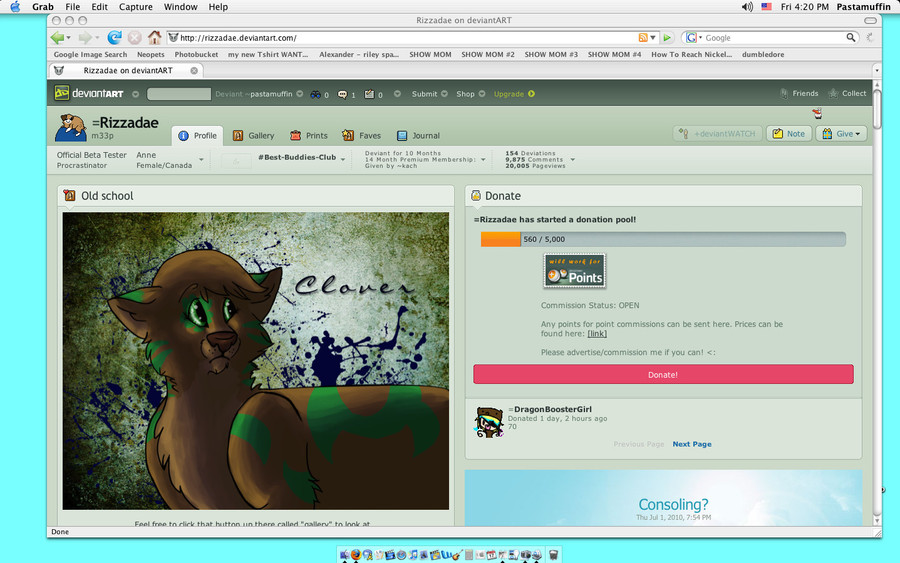
Task: Expand the Anne Female/Canada details dropdown
Action: (x=201, y=160)
